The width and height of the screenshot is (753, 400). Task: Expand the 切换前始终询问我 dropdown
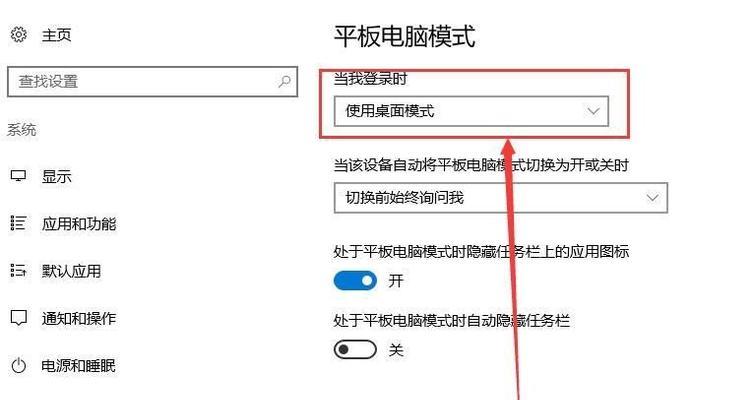(500, 197)
